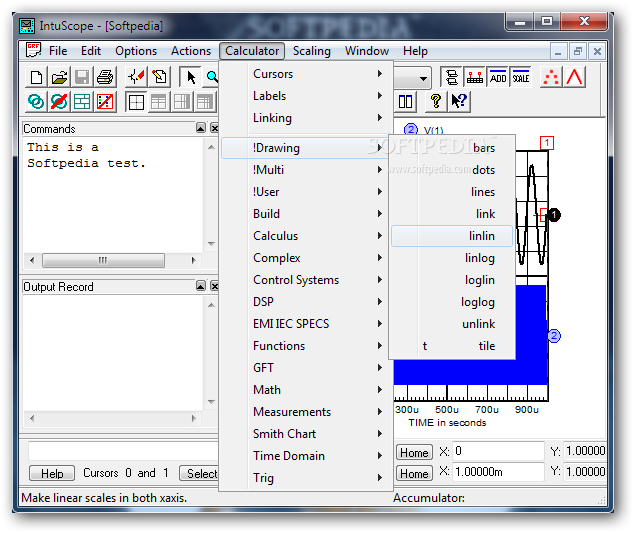This screenshot has height=533, width=634.
Task: Expand the !Multi submenu
Action: [x=306, y=170]
